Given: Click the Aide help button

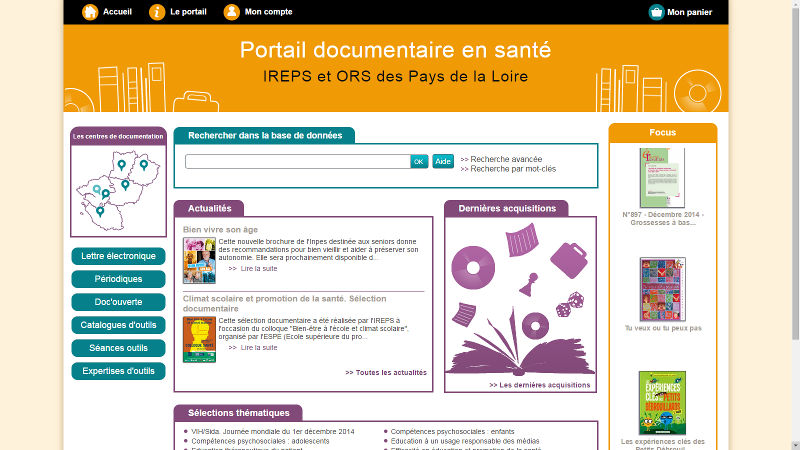Looking at the screenshot, I should click(443, 161).
